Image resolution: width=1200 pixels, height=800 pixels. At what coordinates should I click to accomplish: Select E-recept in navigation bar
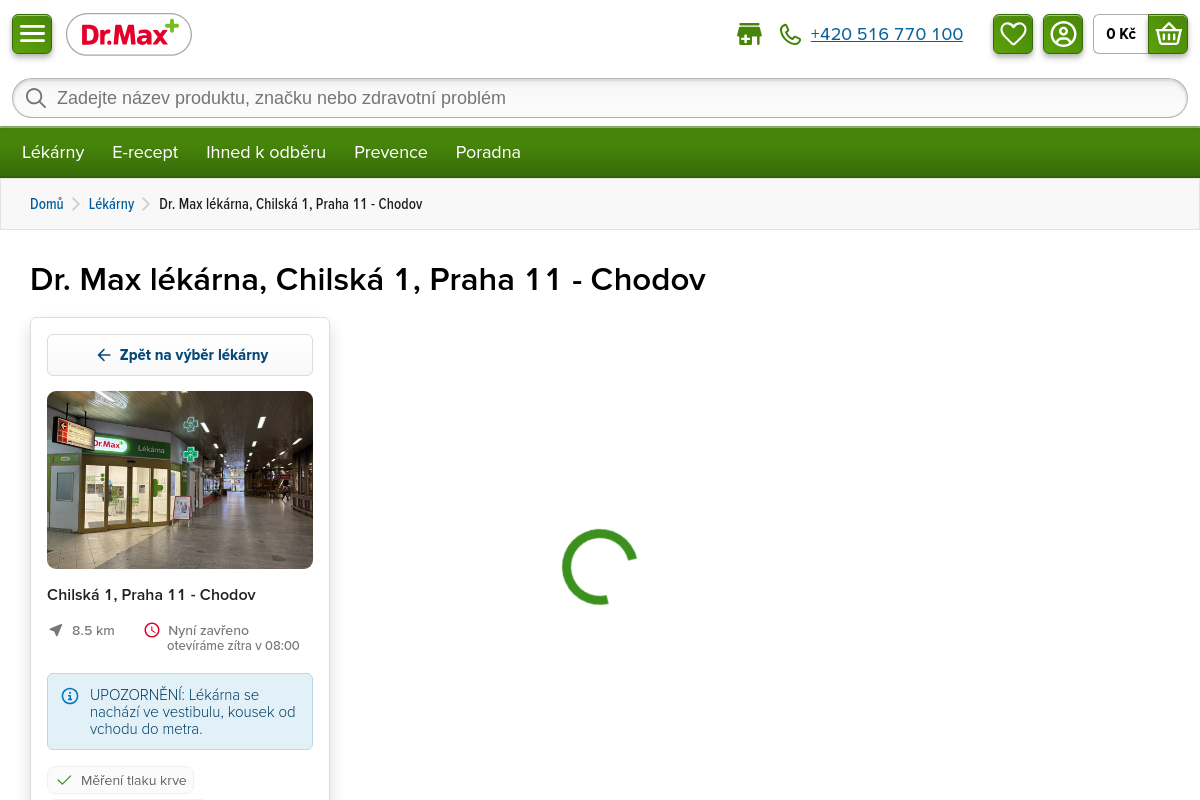tap(145, 152)
